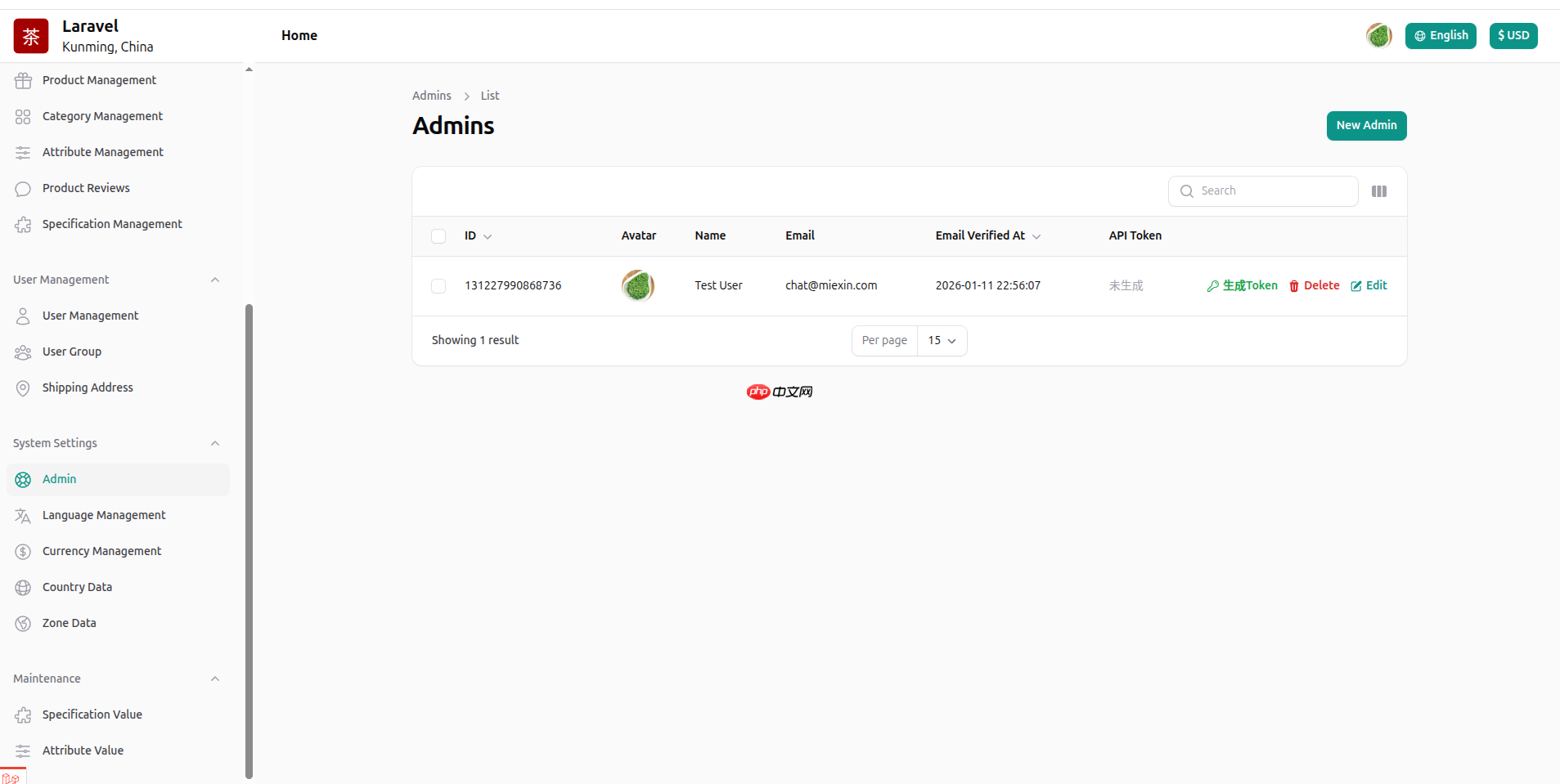Click the Delete trash icon for Test User
1560x784 pixels.
(x=1294, y=286)
